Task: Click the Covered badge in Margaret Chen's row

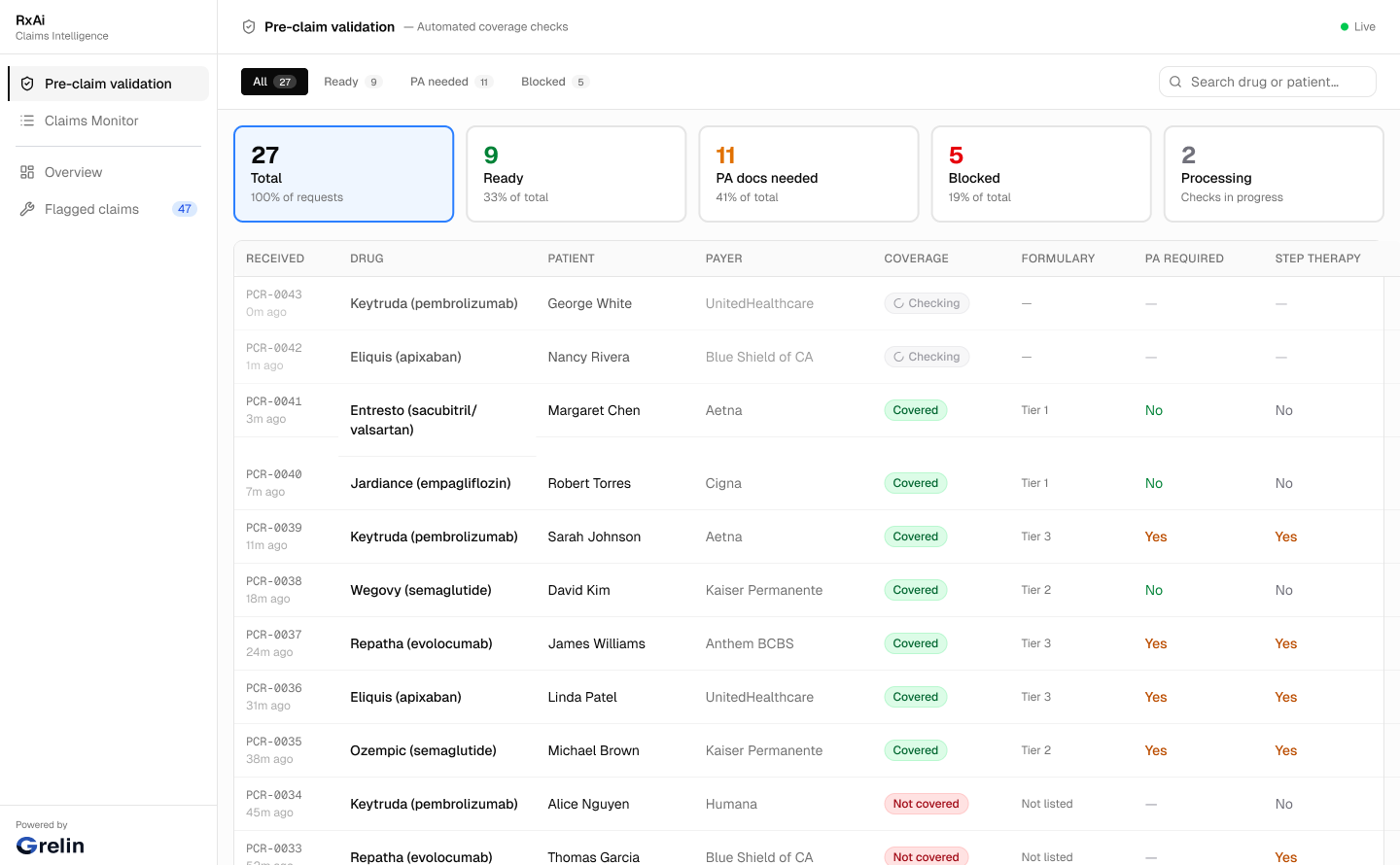Action: (x=916, y=410)
